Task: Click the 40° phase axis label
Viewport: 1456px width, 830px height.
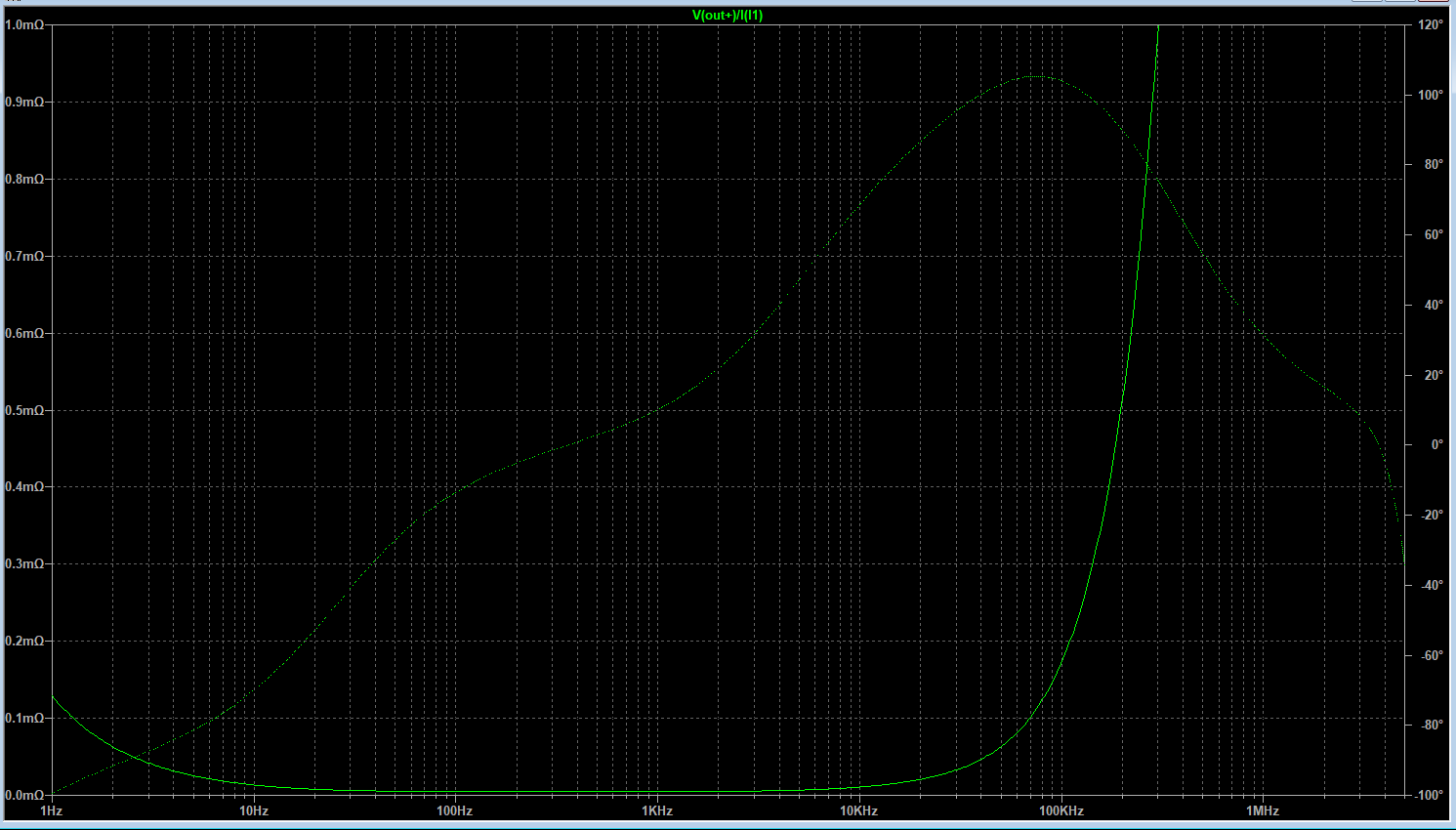Action: [x=1434, y=305]
